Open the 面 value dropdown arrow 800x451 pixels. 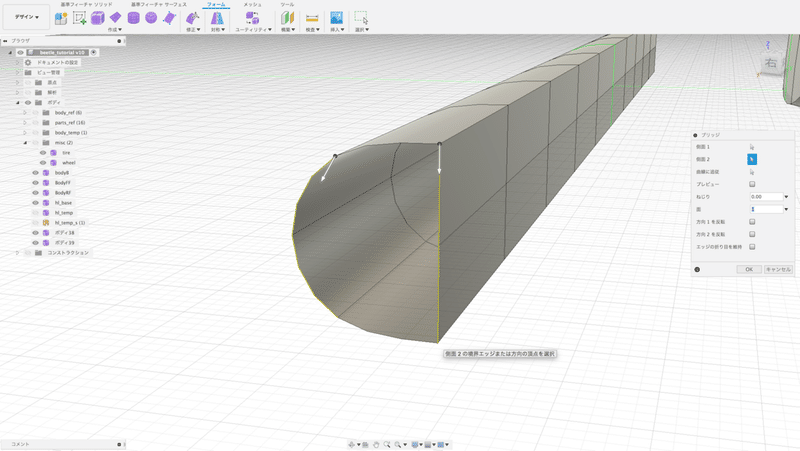(786, 209)
